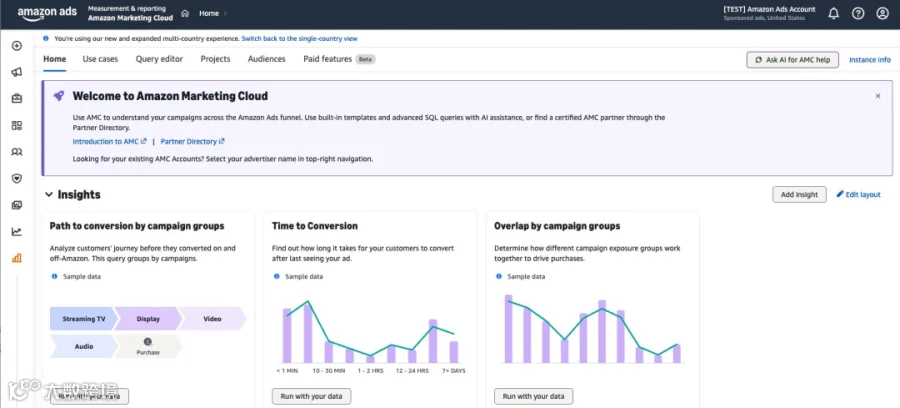Screen dimensions: 900x408
Task: Click the Purchase path step
Action: (148, 347)
